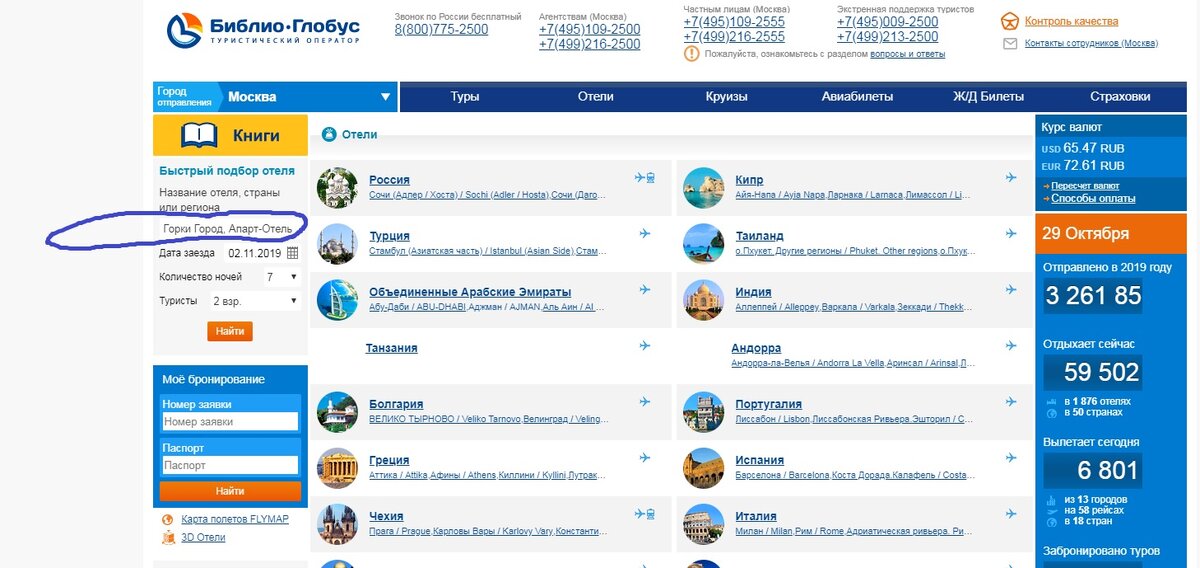Screen dimensions: 1200x568
Task: Click the airplane icon in Таиланд row
Action: pyautogui.click(x=1011, y=234)
